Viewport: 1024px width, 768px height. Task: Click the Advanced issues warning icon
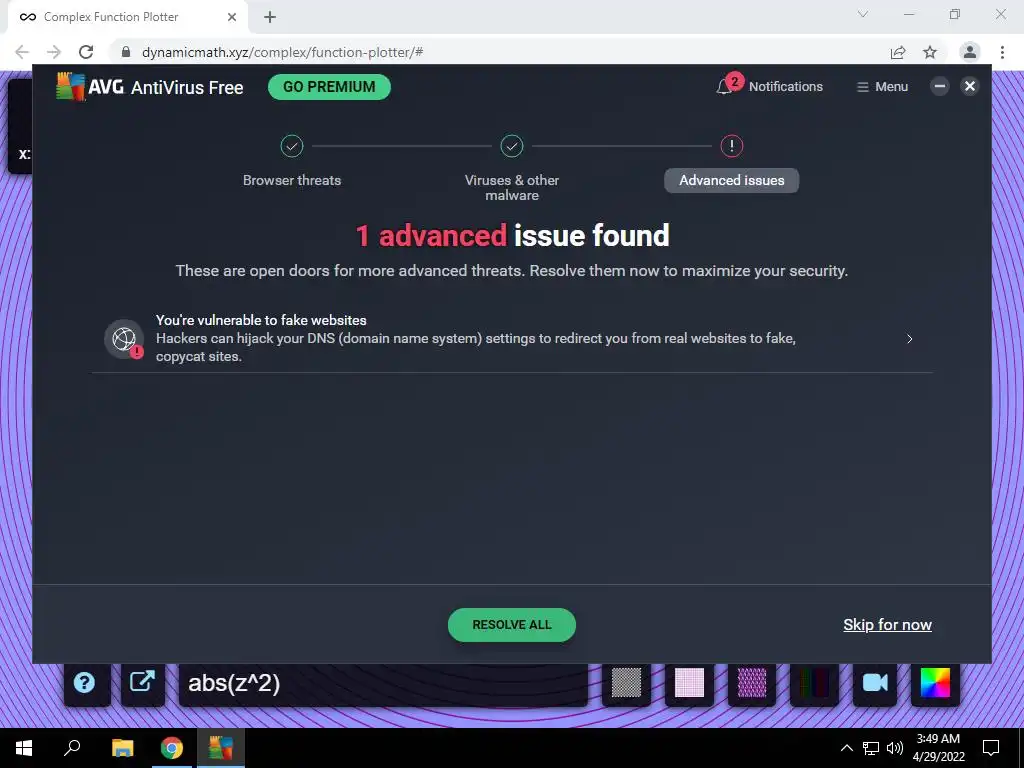(x=731, y=146)
